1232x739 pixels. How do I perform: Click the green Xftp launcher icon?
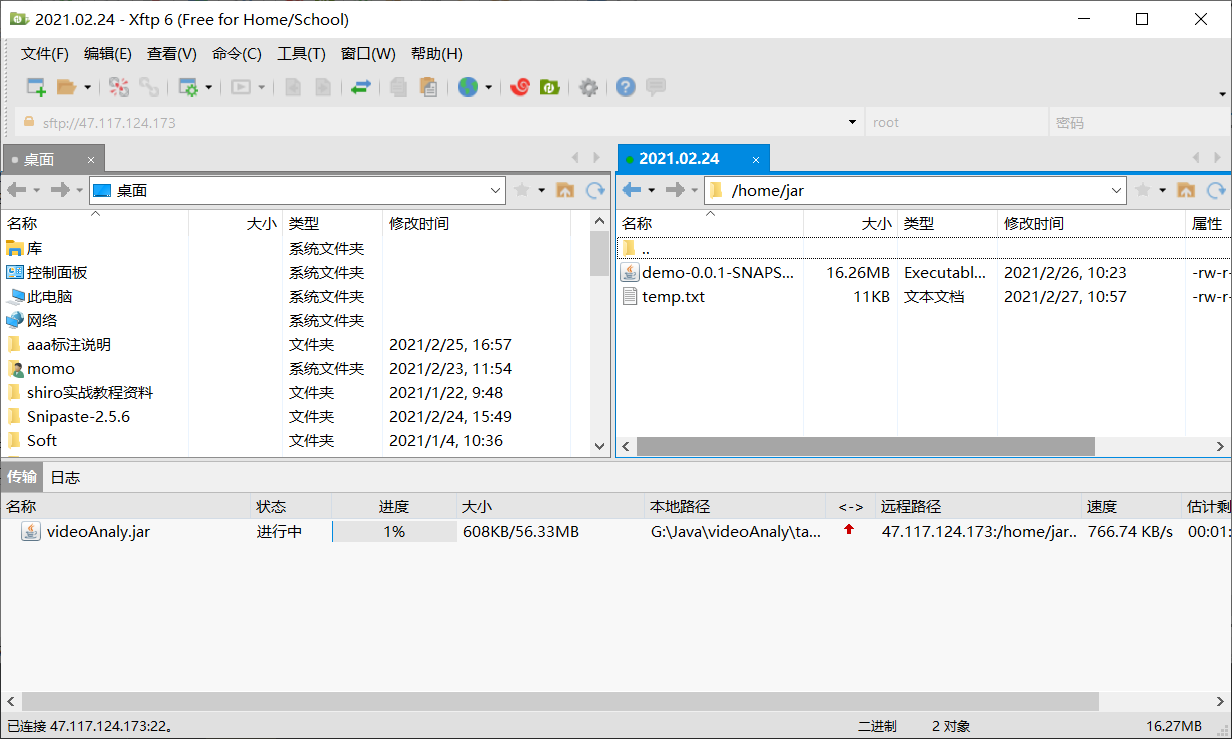(549, 87)
